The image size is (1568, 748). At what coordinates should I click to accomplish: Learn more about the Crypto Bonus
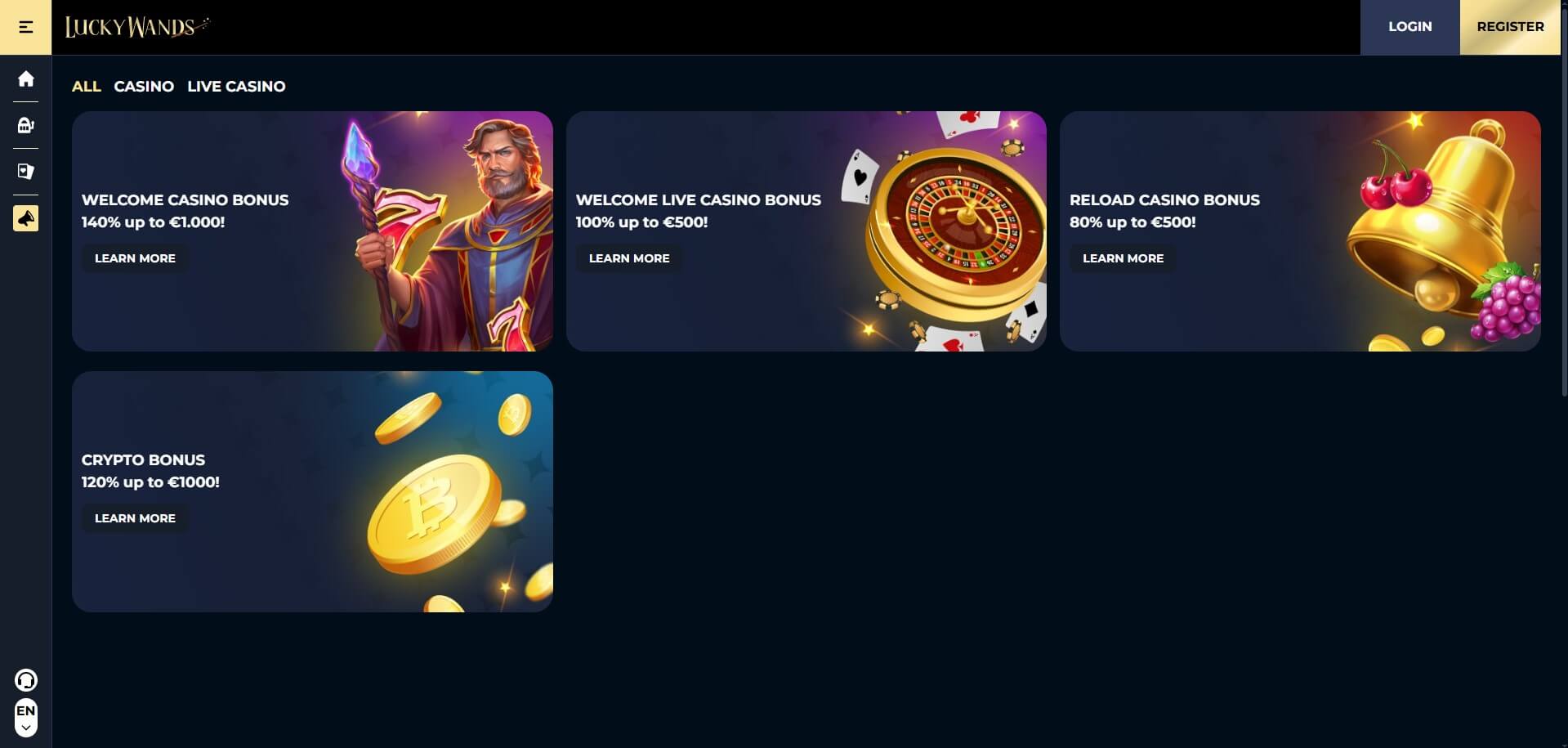click(135, 518)
